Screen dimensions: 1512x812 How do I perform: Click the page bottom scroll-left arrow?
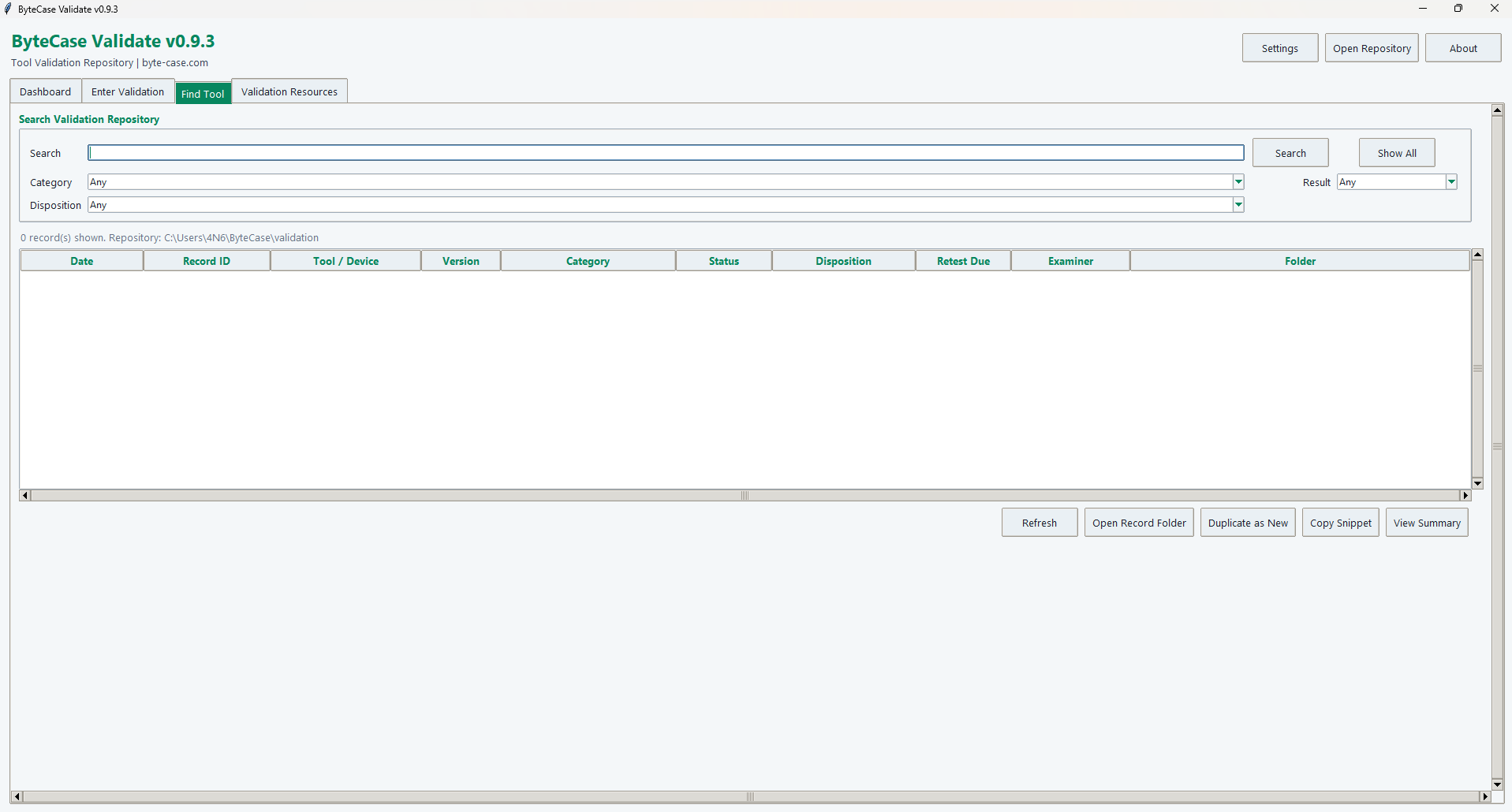17,797
